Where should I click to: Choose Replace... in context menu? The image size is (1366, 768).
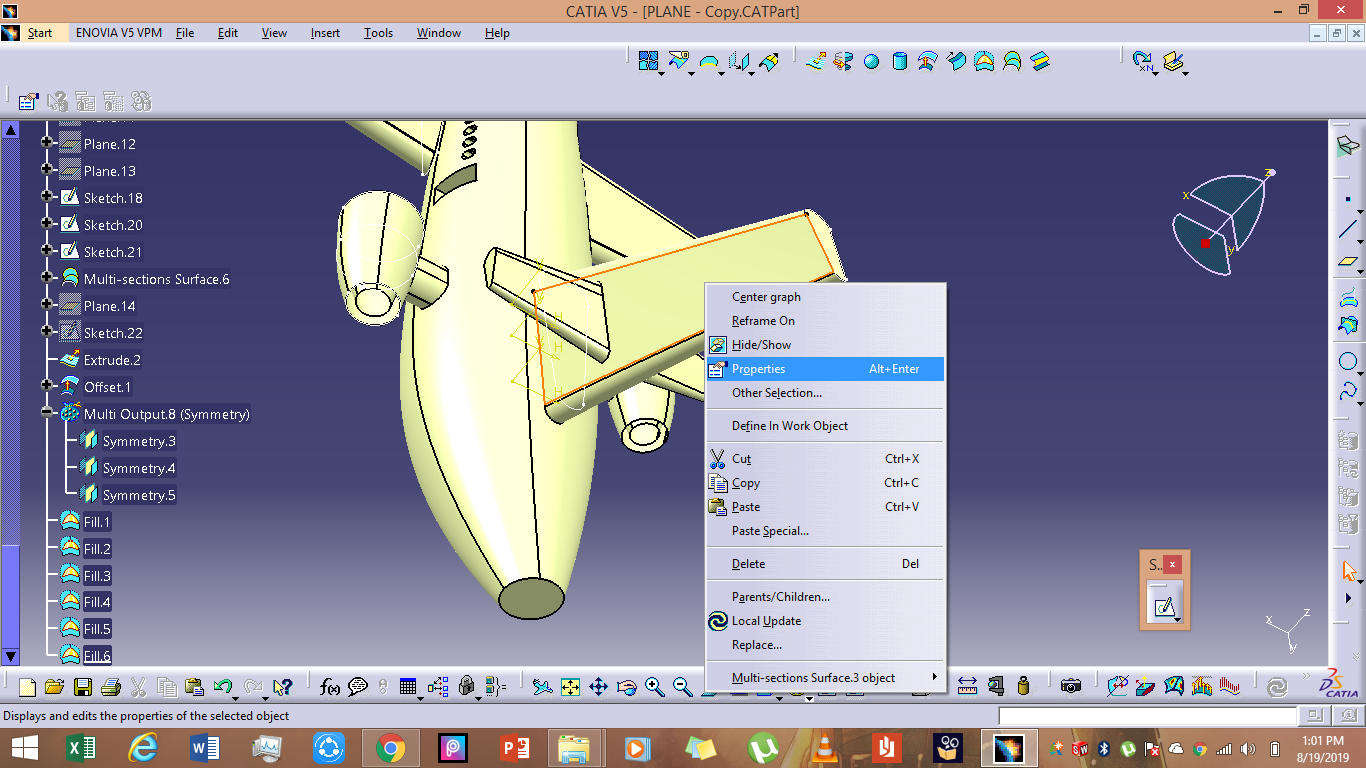point(825,645)
